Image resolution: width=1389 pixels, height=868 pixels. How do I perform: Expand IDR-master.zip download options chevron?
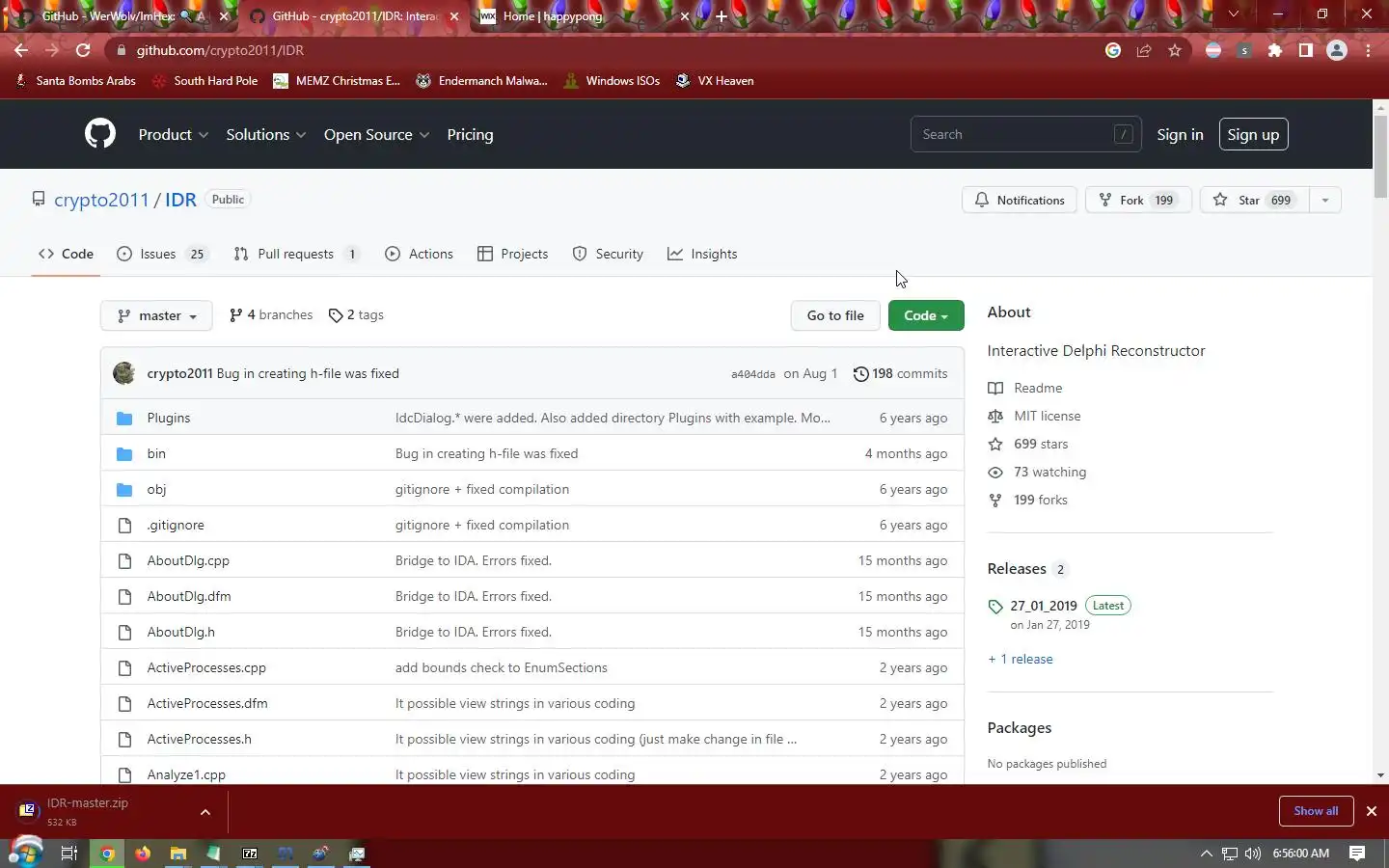[x=205, y=812]
